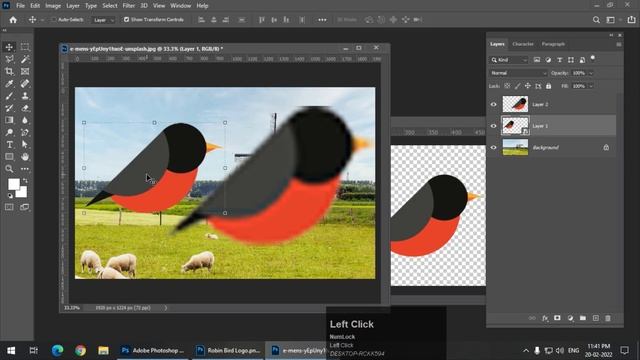Expand status bar info arrow
Viewport: 640px width, 360px height.
tap(166, 308)
